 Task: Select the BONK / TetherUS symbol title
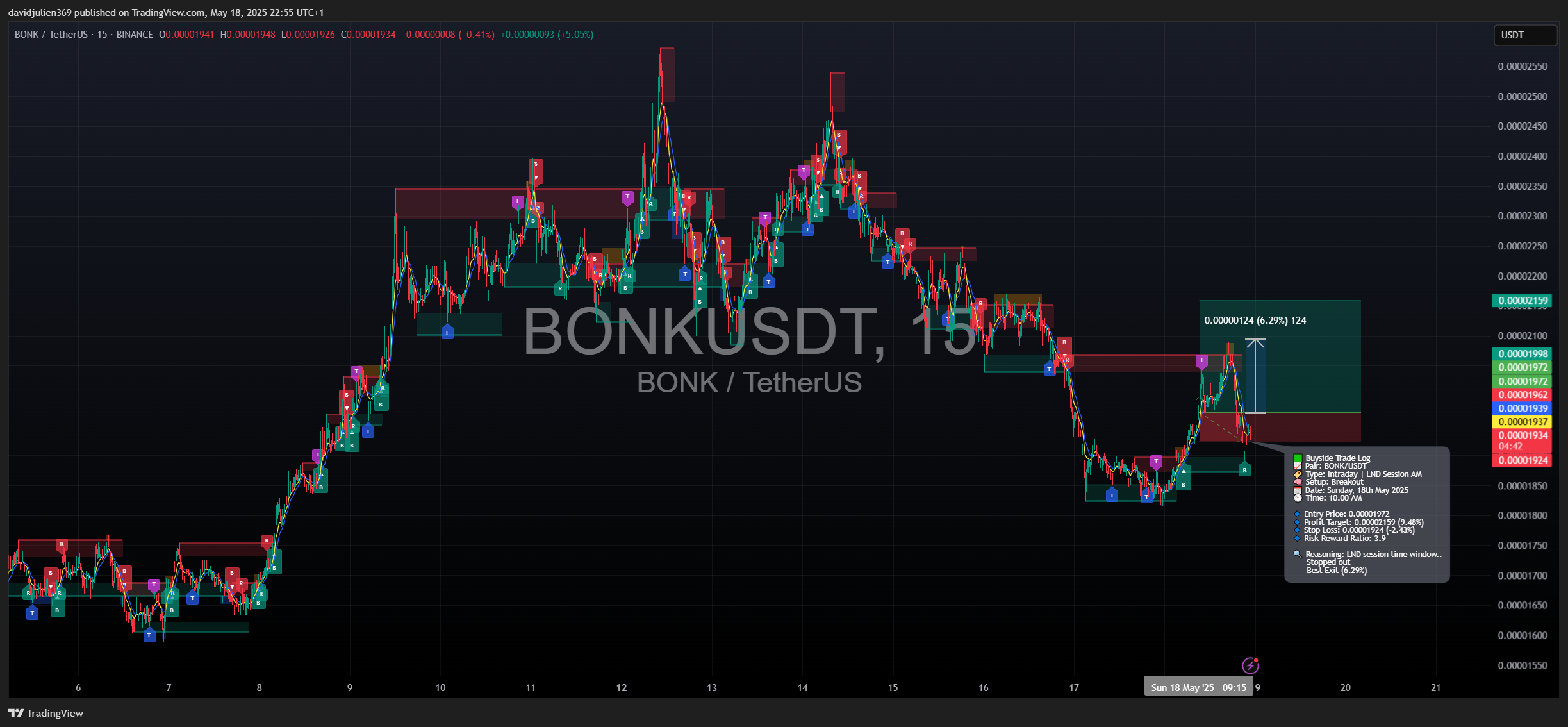(x=51, y=35)
